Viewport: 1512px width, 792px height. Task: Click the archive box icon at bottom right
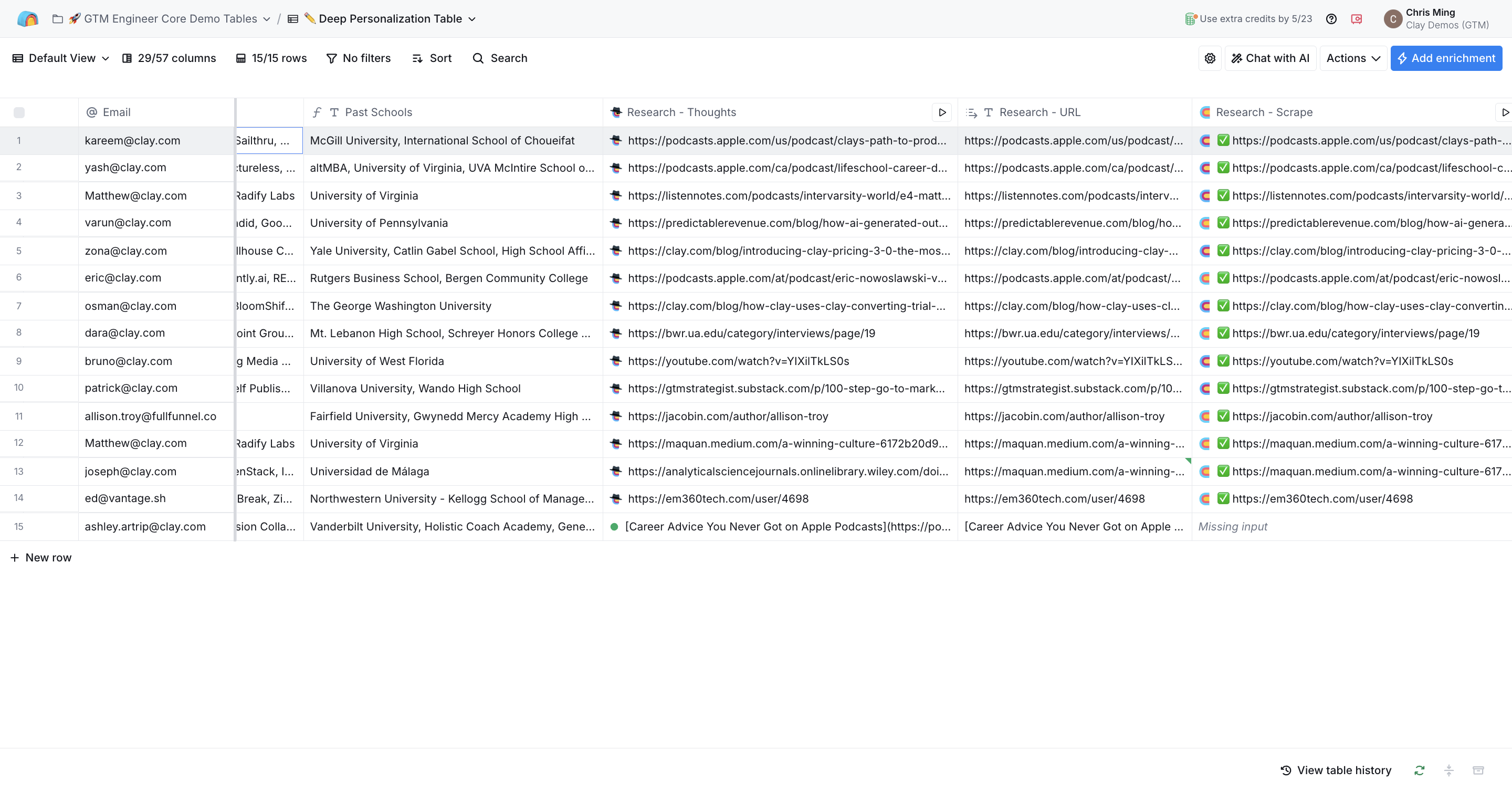point(1478,770)
